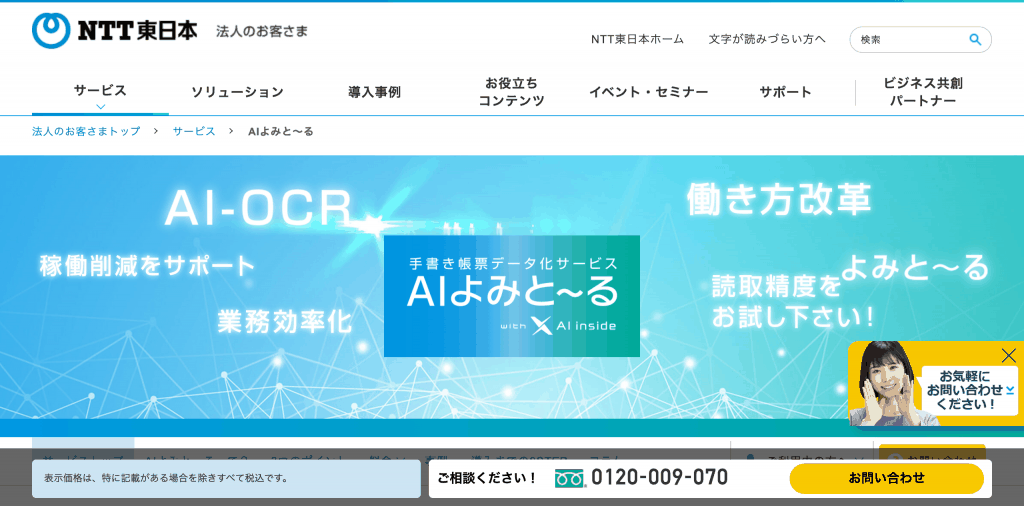Click お気軽にお問い合わせください chat bubble
This screenshot has height=506, width=1024.
pyautogui.click(x=968, y=390)
